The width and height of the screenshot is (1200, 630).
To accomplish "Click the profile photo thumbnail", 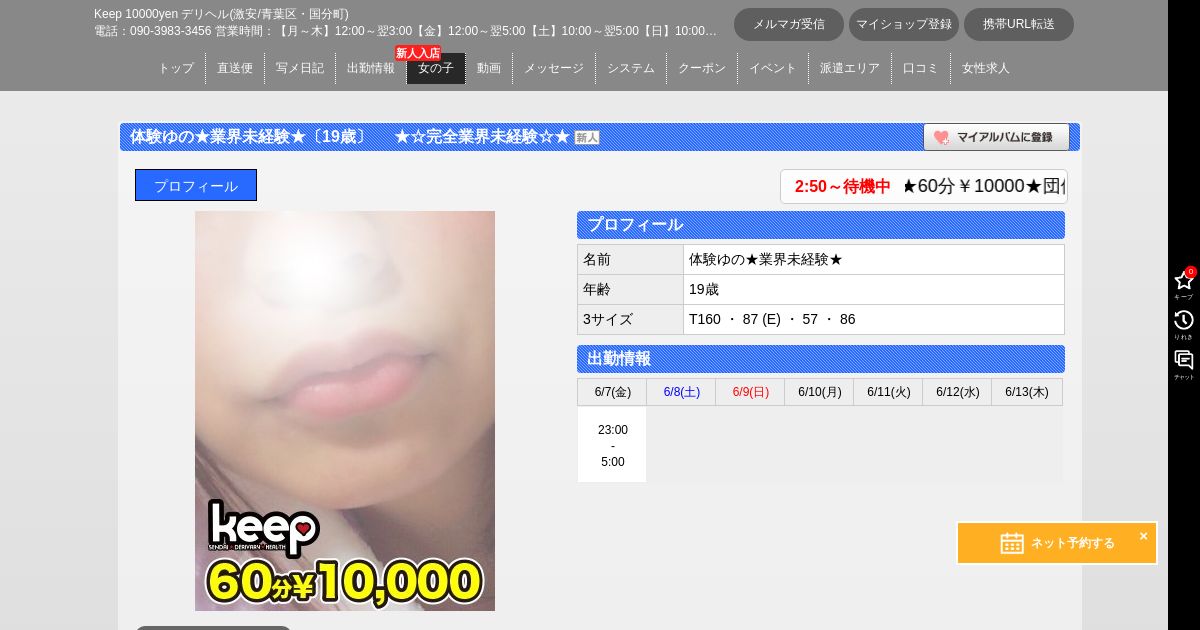I will (345, 411).
